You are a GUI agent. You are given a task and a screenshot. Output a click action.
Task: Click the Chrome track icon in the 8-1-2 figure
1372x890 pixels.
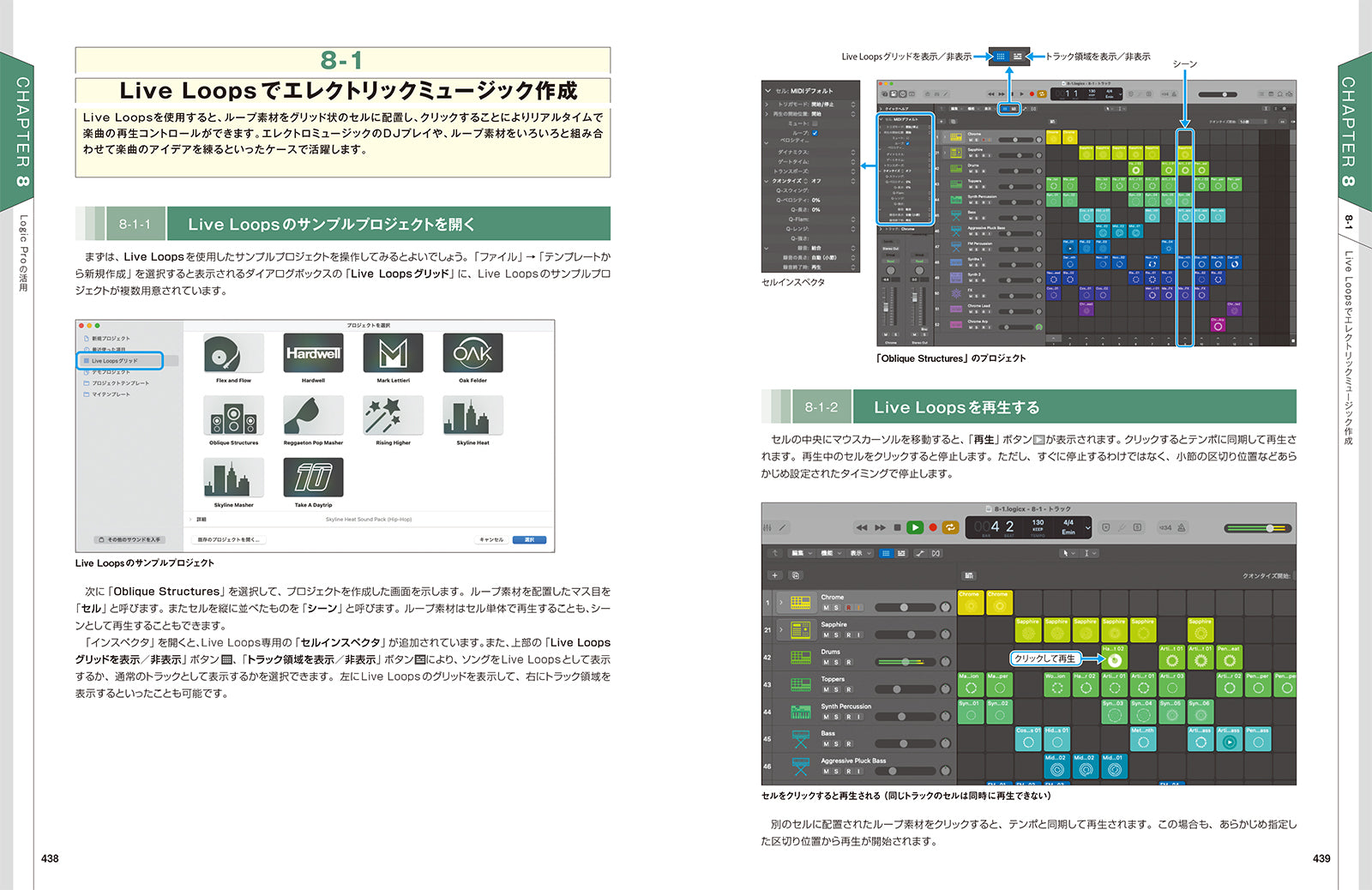801,603
